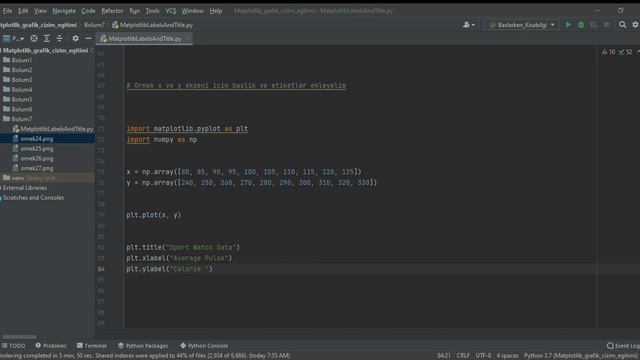Image resolution: width=640 pixels, height=360 pixels.
Task: Open the Python Packages tool window
Action: (143, 346)
